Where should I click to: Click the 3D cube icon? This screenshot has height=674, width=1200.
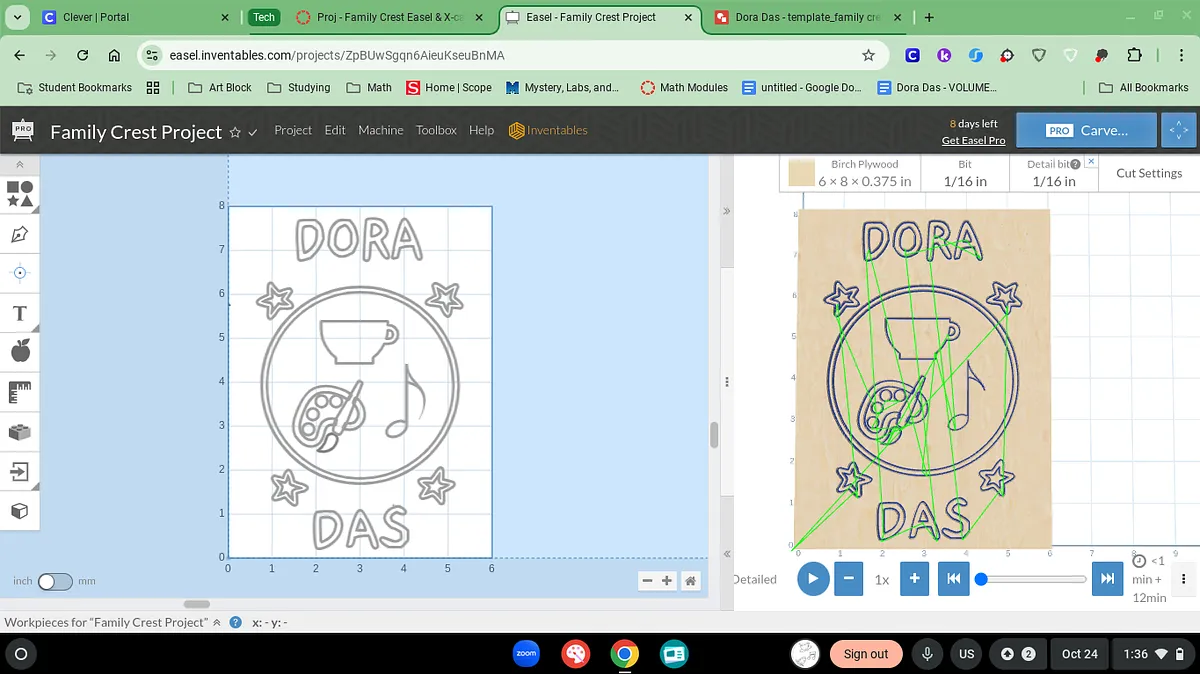pos(20,511)
